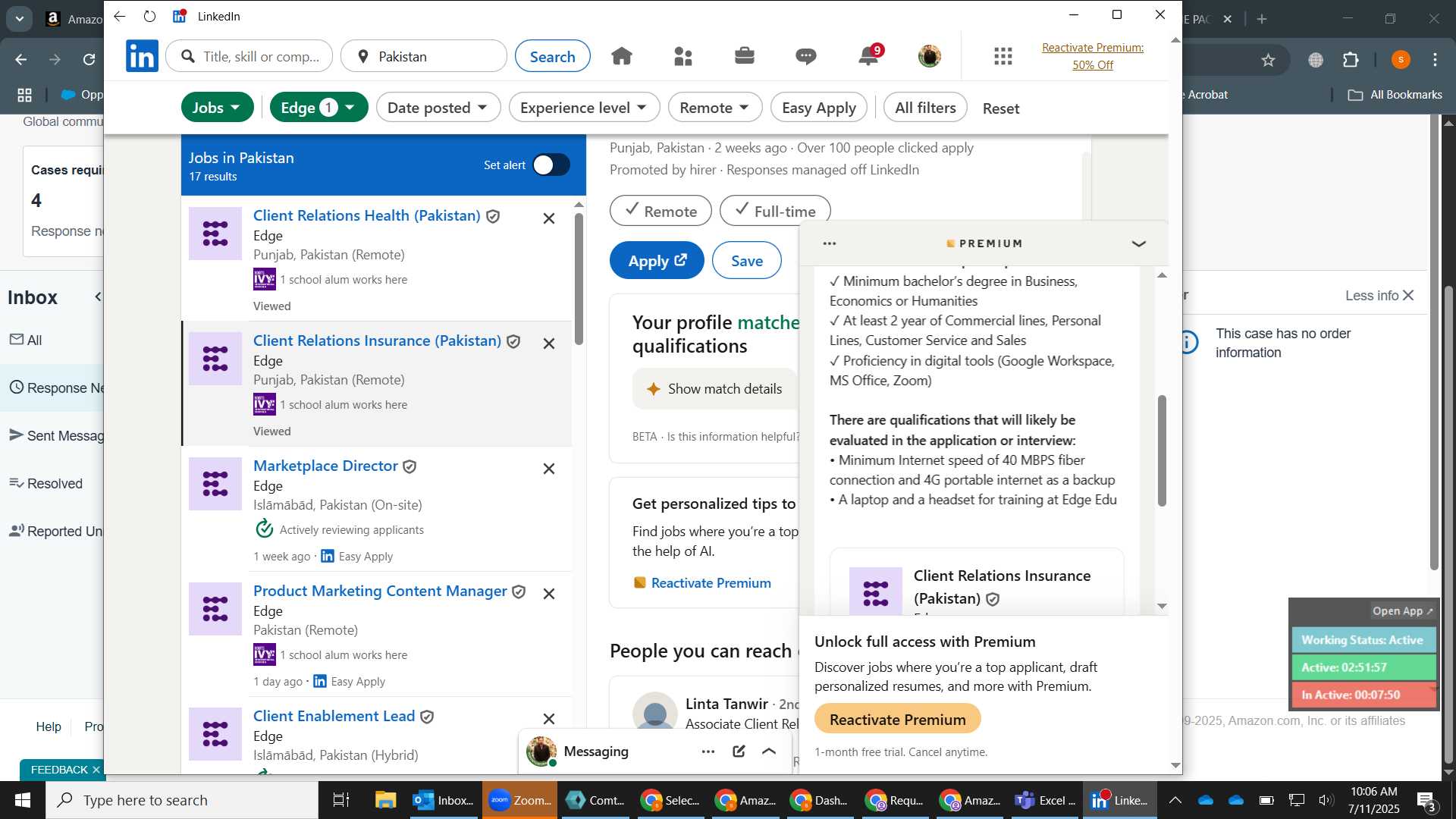Dismiss Product Marketing Content Manager job
This screenshot has height=819, width=1456.
549,594
